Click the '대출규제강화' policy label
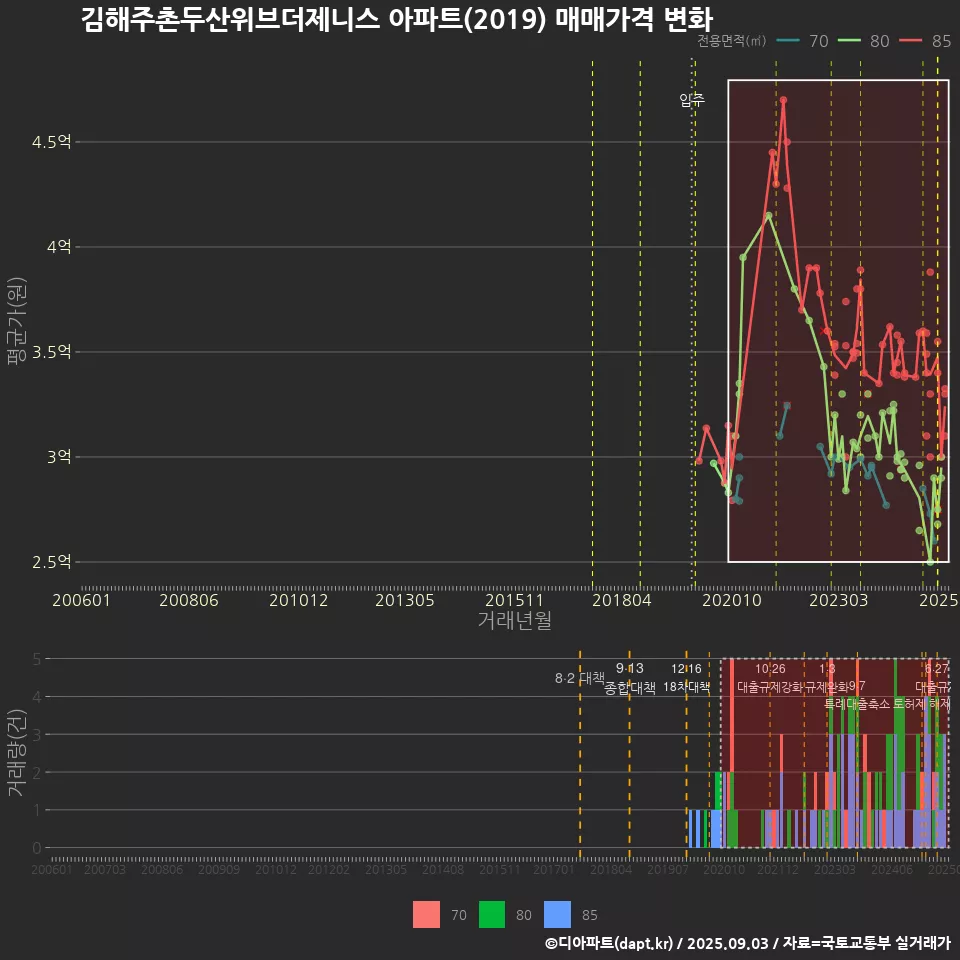This screenshot has width=960, height=960. pos(770,687)
